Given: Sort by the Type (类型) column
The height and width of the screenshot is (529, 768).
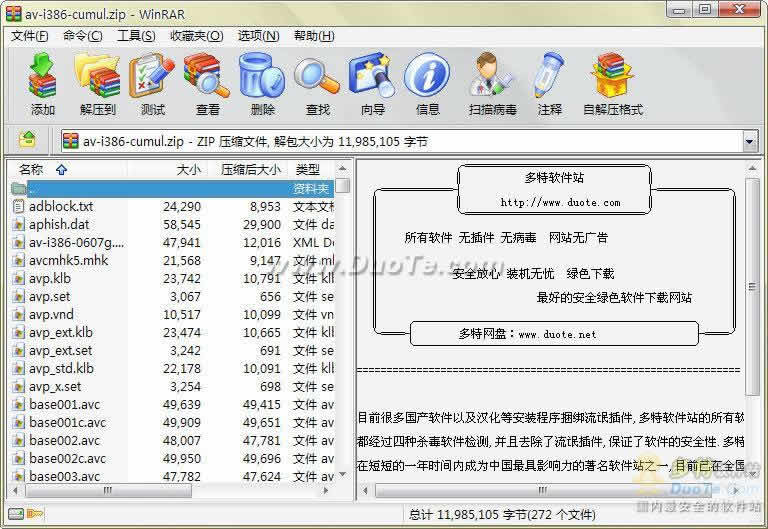Looking at the screenshot, I should coord(311,169).
